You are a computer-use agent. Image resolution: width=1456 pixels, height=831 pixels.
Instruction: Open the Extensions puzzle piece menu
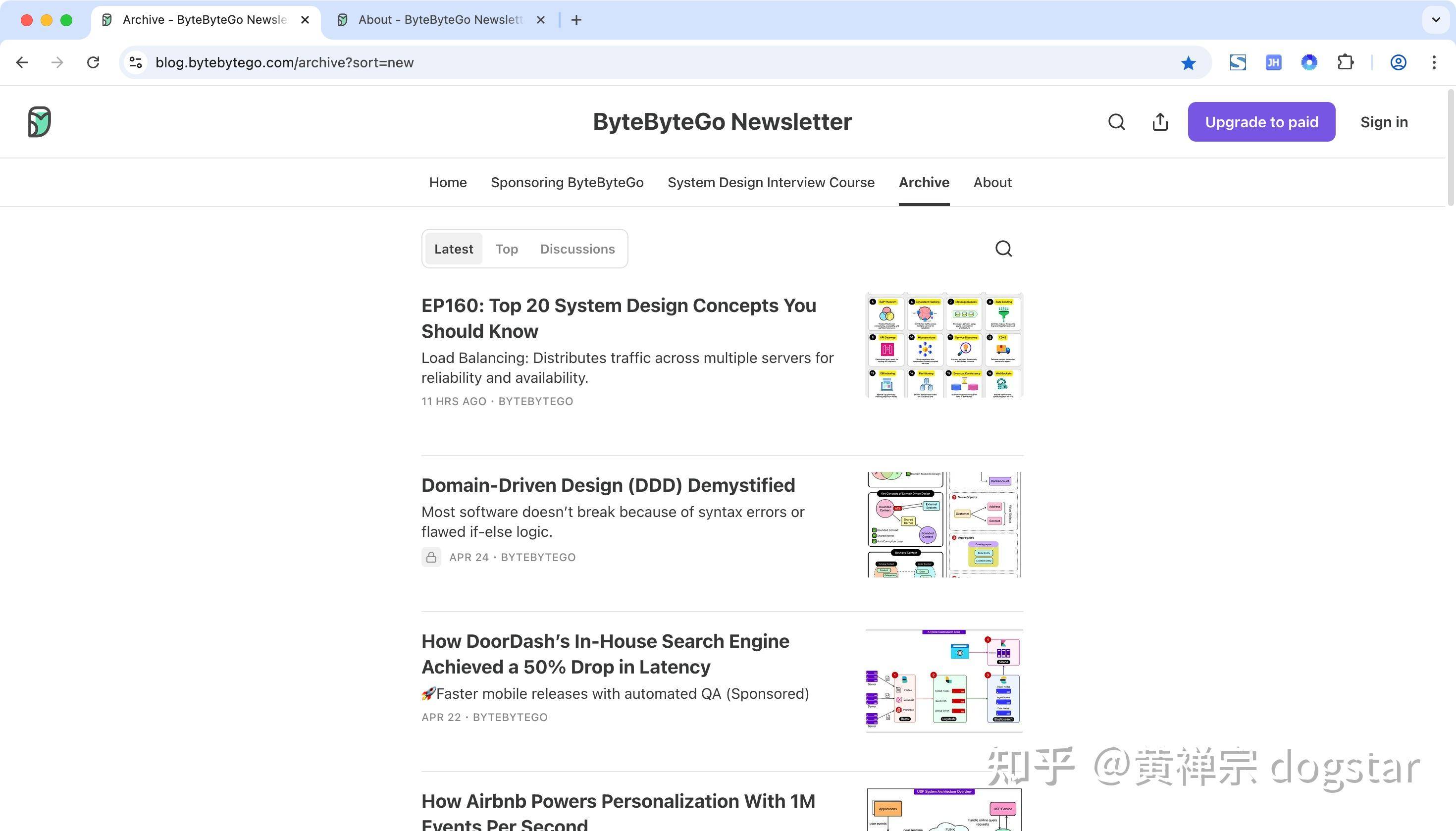pyautogui.click(x=1345, y=62)
